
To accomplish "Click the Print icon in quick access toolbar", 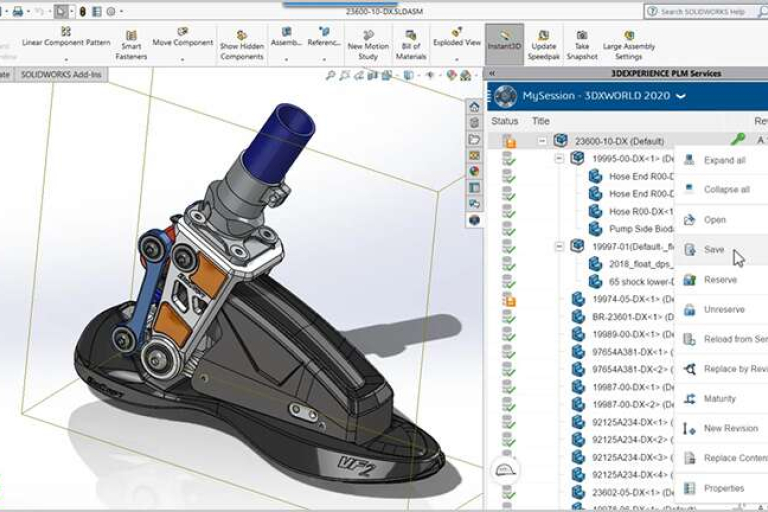I will coord(18,11).
